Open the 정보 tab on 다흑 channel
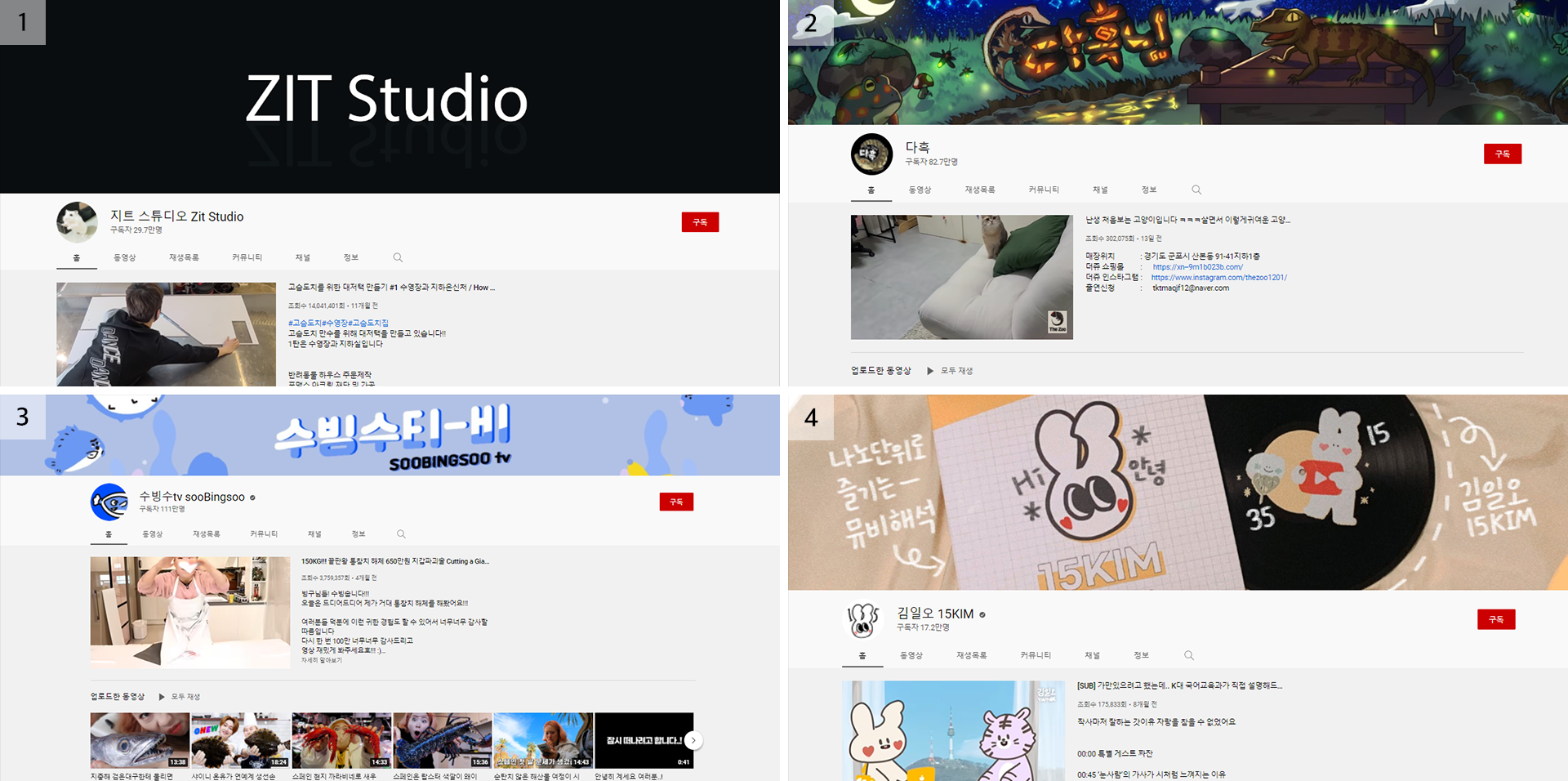 coord(1149,190)
